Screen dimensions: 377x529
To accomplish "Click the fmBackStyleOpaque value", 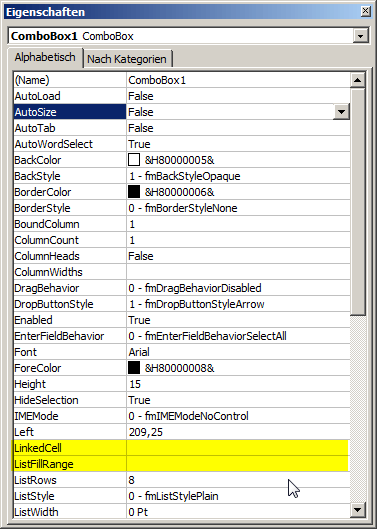I will point(238,176).
